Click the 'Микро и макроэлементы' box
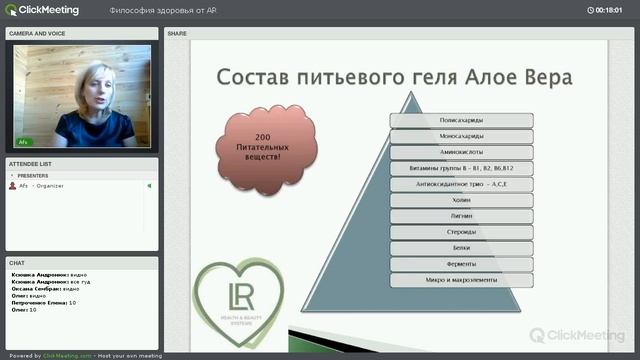The width and height of the screenshot is (640, 360). pyautogui.click(x=462, y=280)
